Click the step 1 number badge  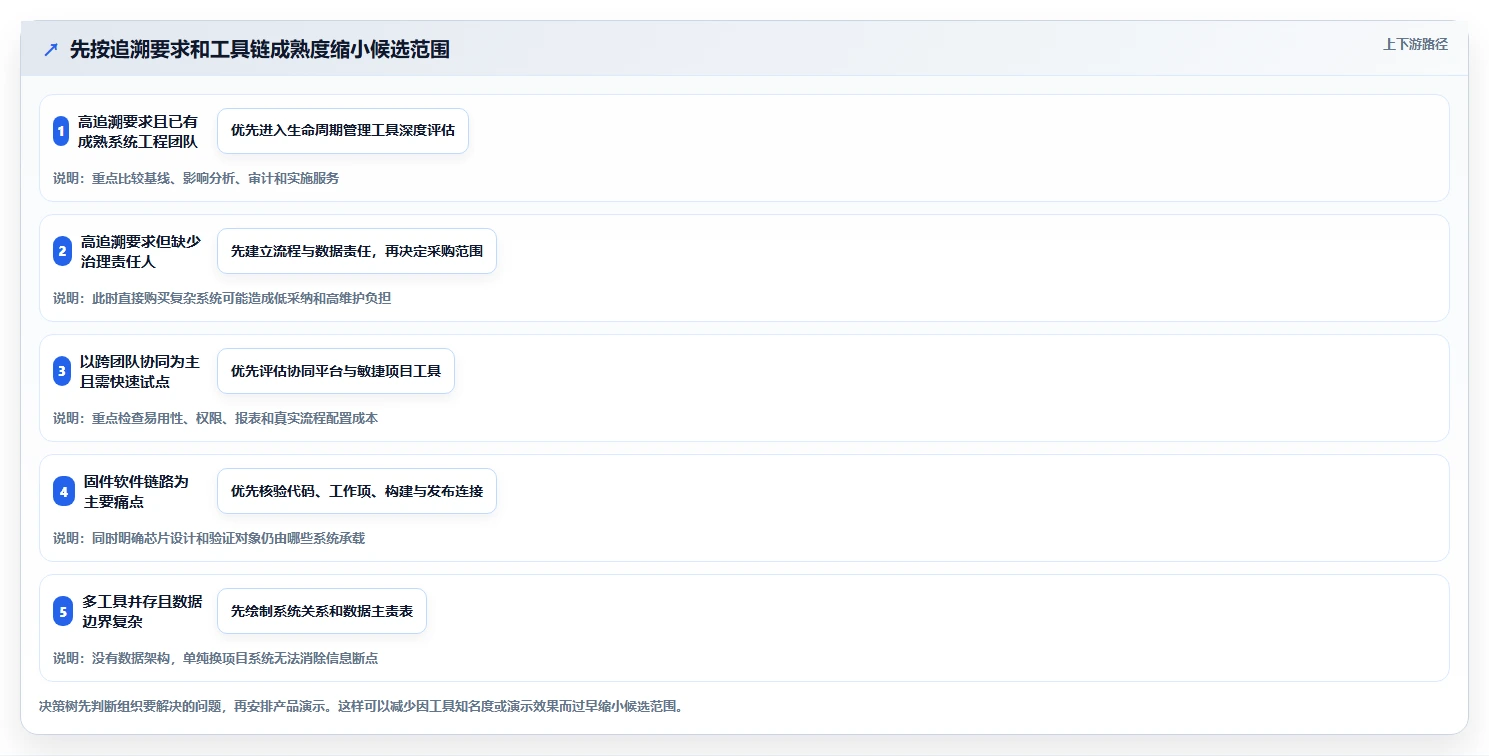tap(62, 131)
